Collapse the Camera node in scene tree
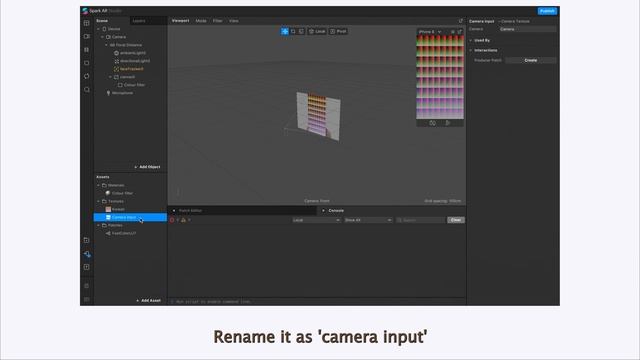Screen dimensions: 640x360 point(102,37)
